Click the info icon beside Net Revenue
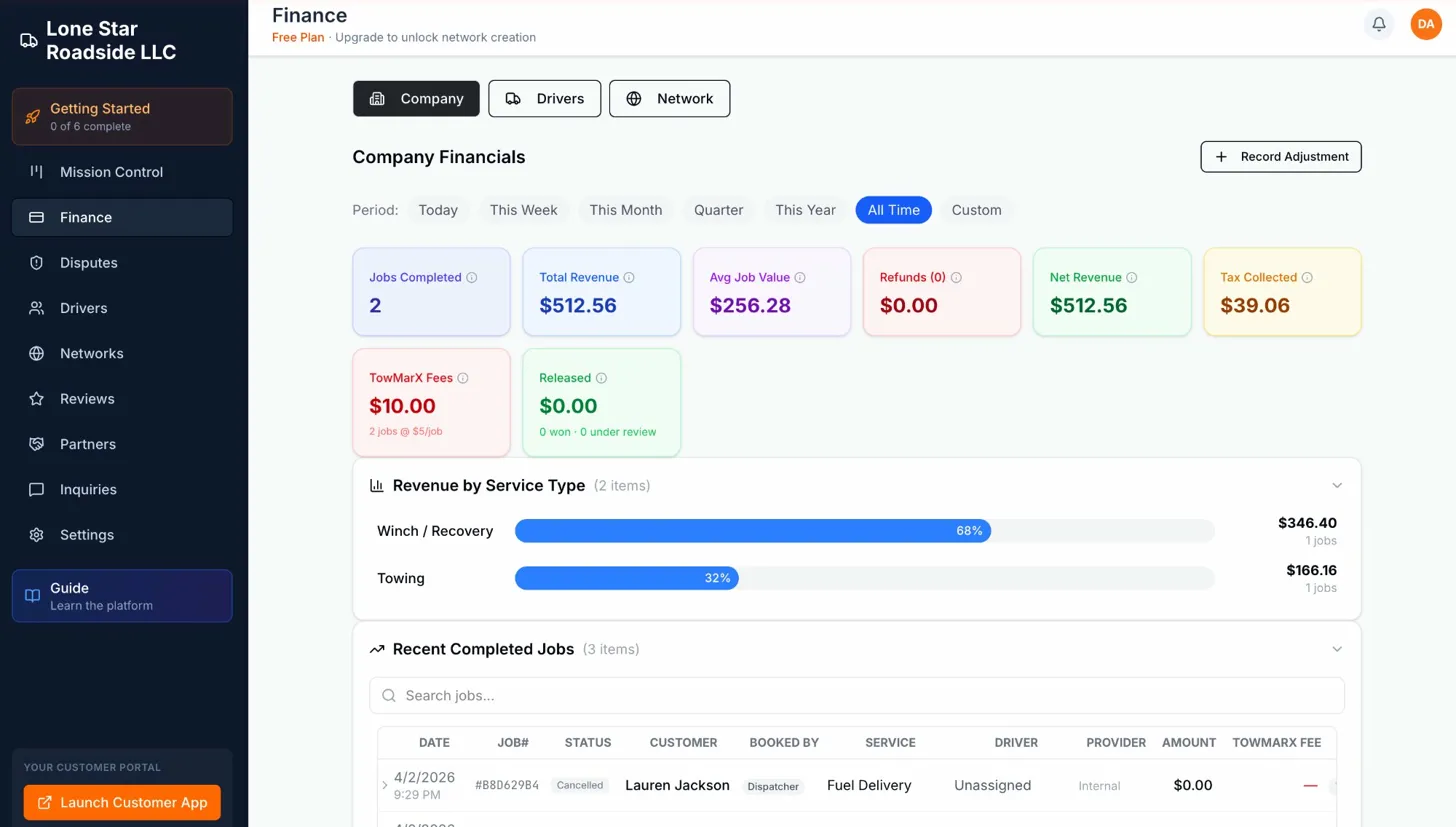The width and height of the screenshot is (1456, 827). pos(1132,278)
